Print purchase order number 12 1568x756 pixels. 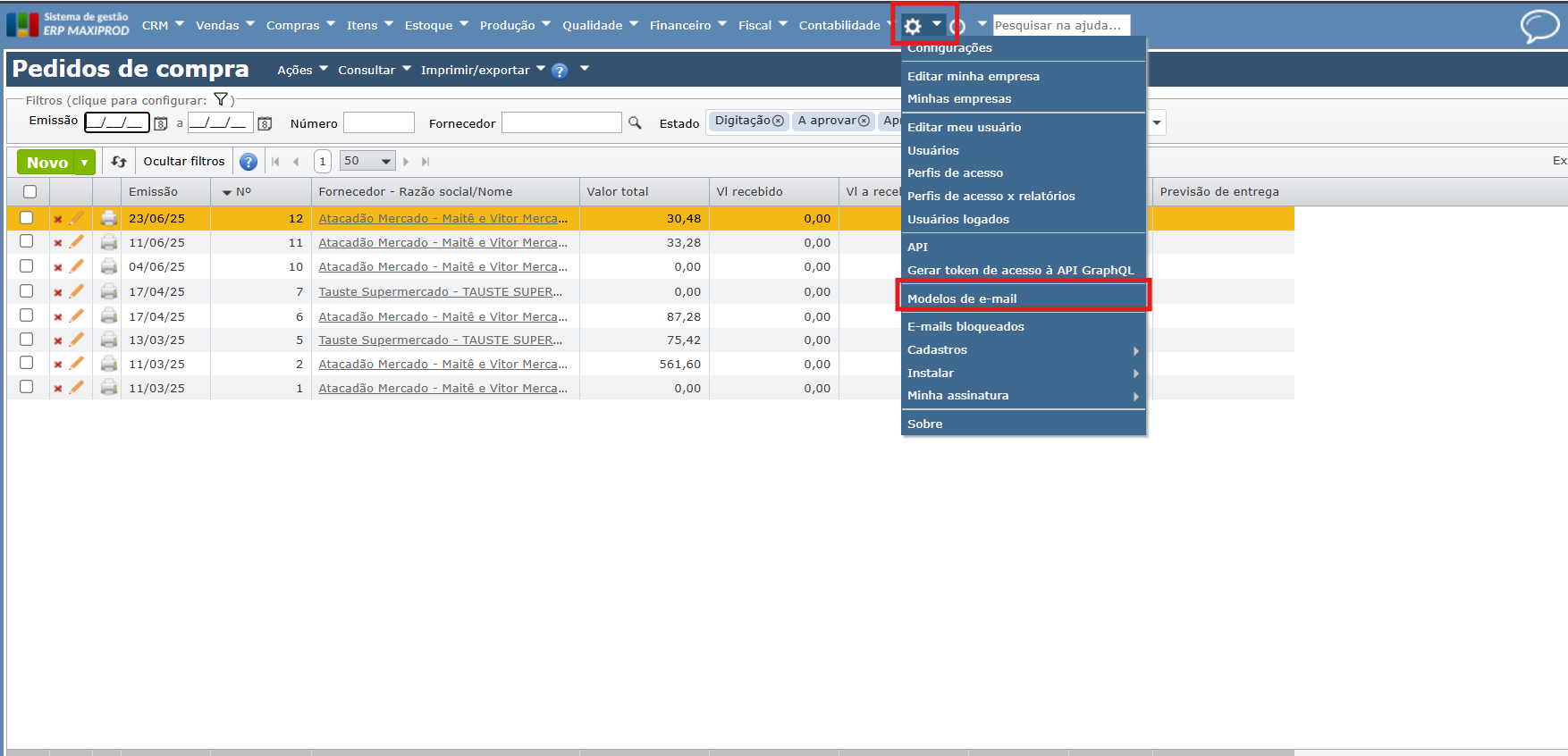tap(109, 218)
